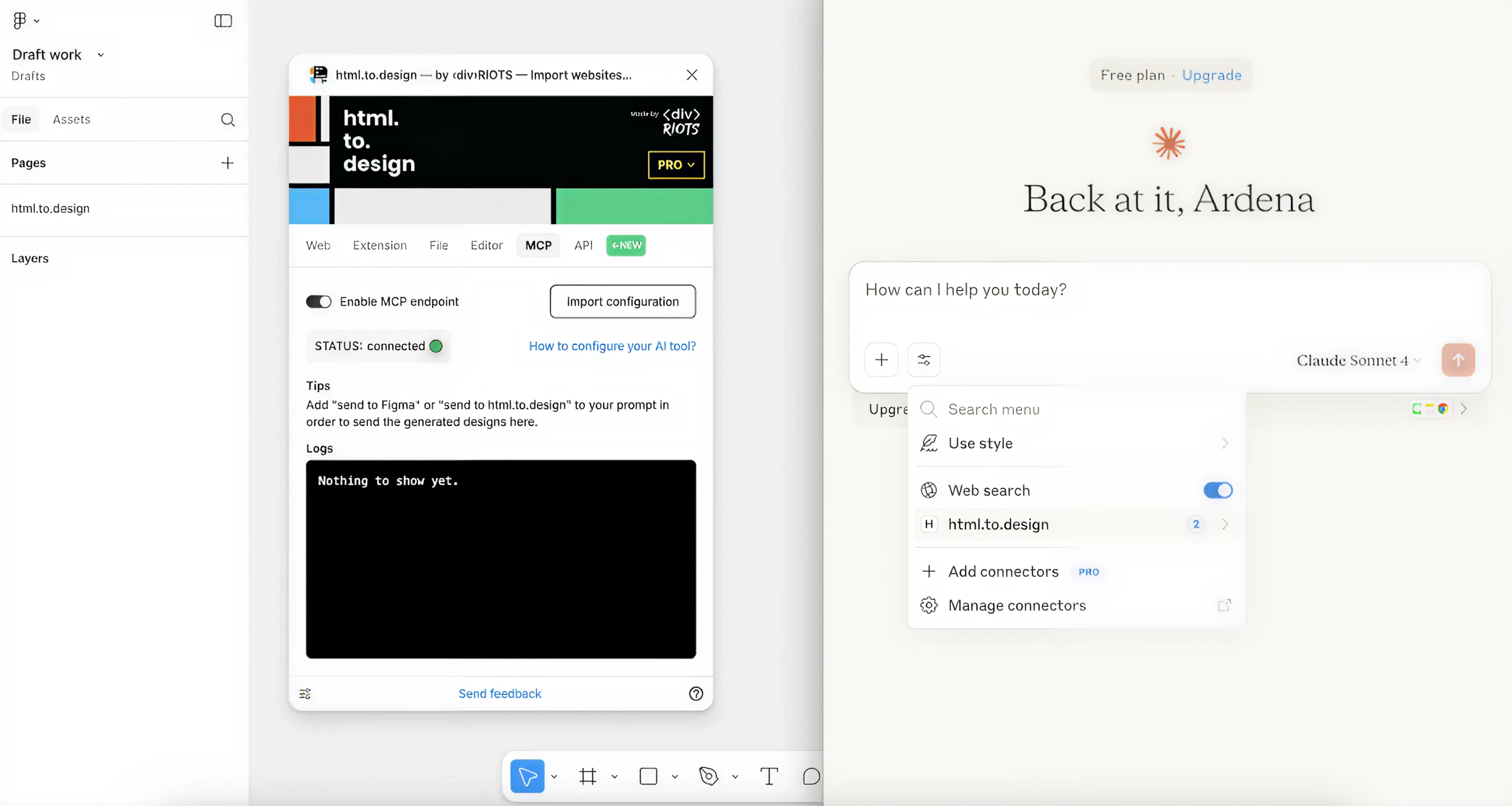Switch to the Web tab
This screenshot has width=1512, height=806.
click(318, 245)
